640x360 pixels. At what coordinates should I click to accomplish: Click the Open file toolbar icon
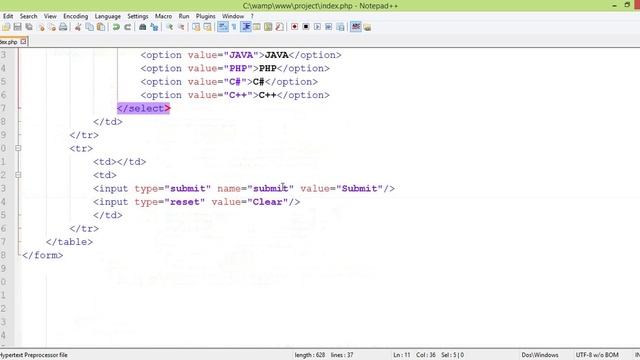pos(6,27)
